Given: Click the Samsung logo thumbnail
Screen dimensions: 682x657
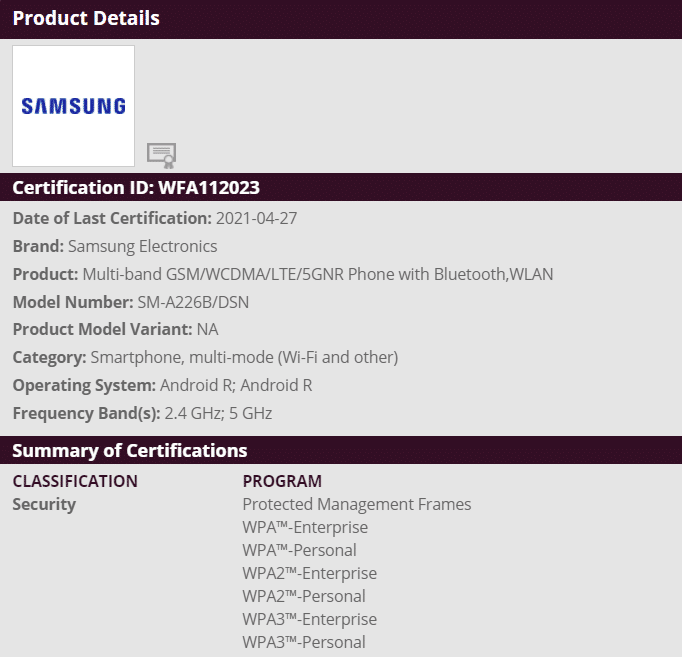Looking at the screenshot, I should click(x=73, y=106).
